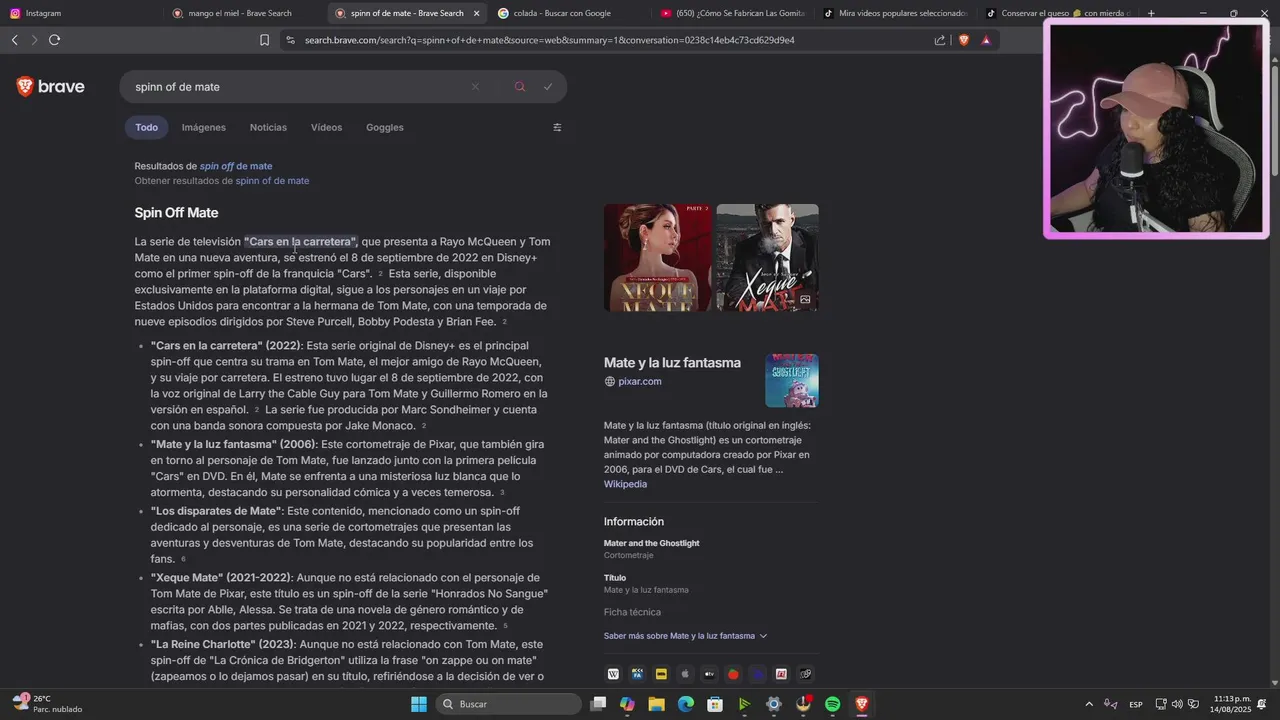Open the Brave logo home link
The image size is (1280, 720).
[51, 87]
